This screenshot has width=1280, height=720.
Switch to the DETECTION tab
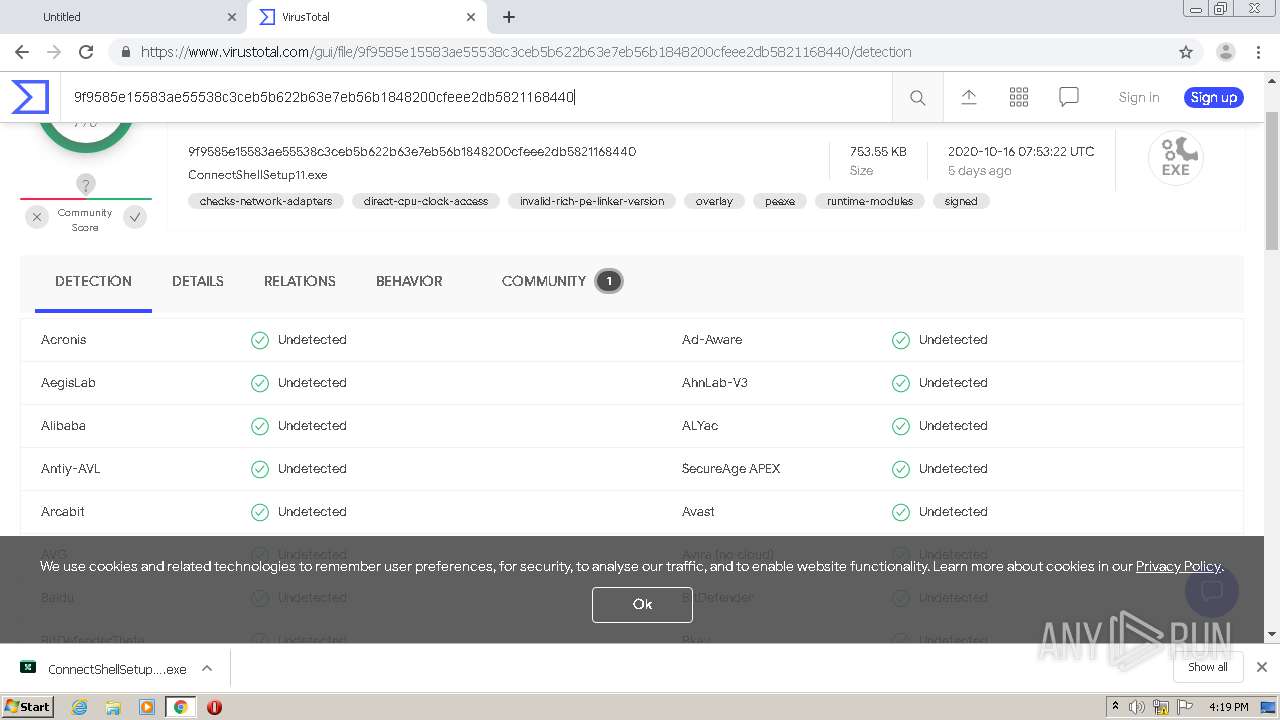[93, 281]
